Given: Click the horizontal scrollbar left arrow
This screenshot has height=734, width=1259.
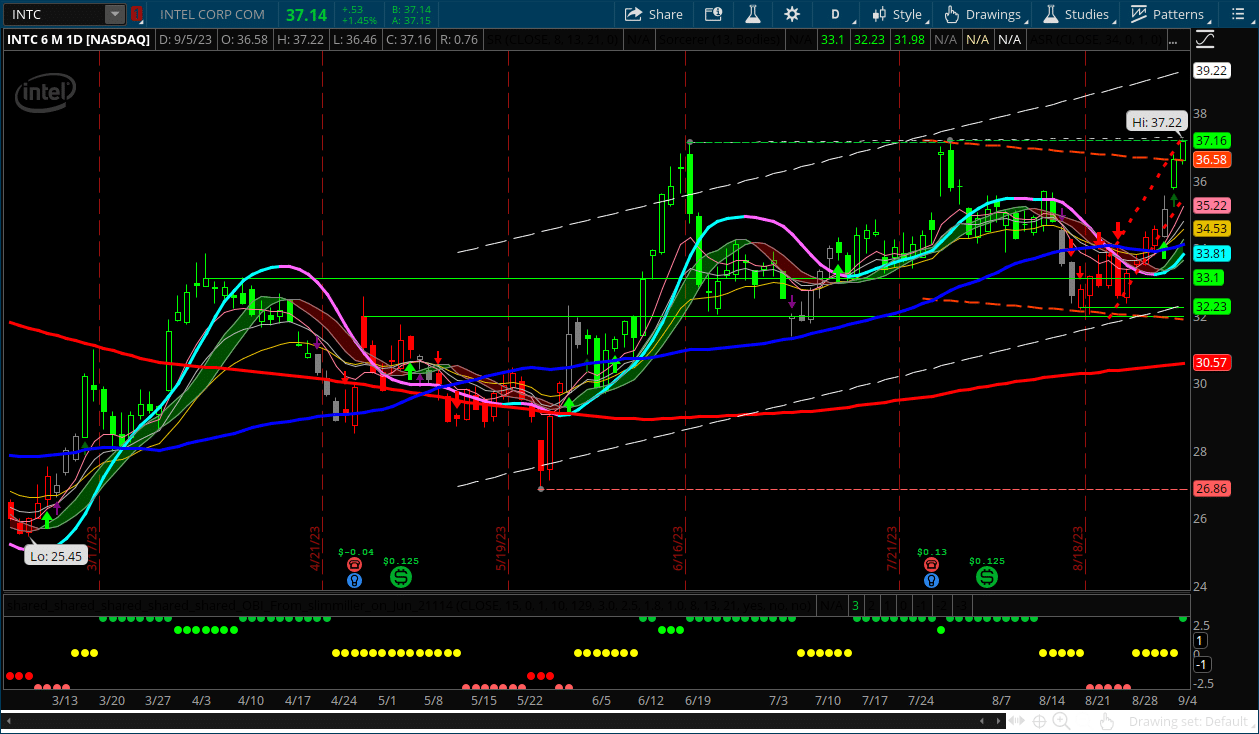Looking at the screenshot, I should [x=10, y=721].
